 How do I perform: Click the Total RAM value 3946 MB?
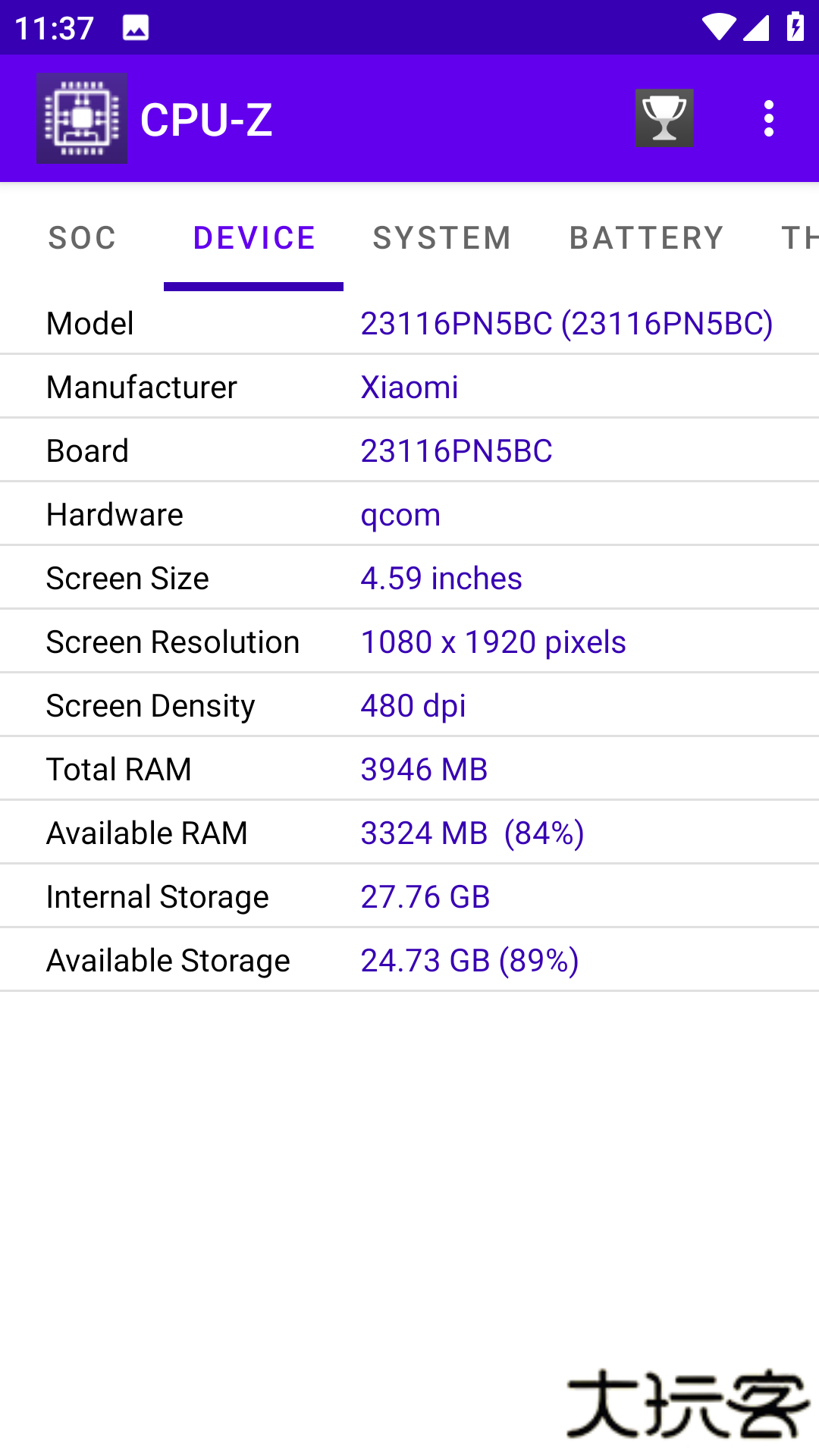tap(424, 769)
